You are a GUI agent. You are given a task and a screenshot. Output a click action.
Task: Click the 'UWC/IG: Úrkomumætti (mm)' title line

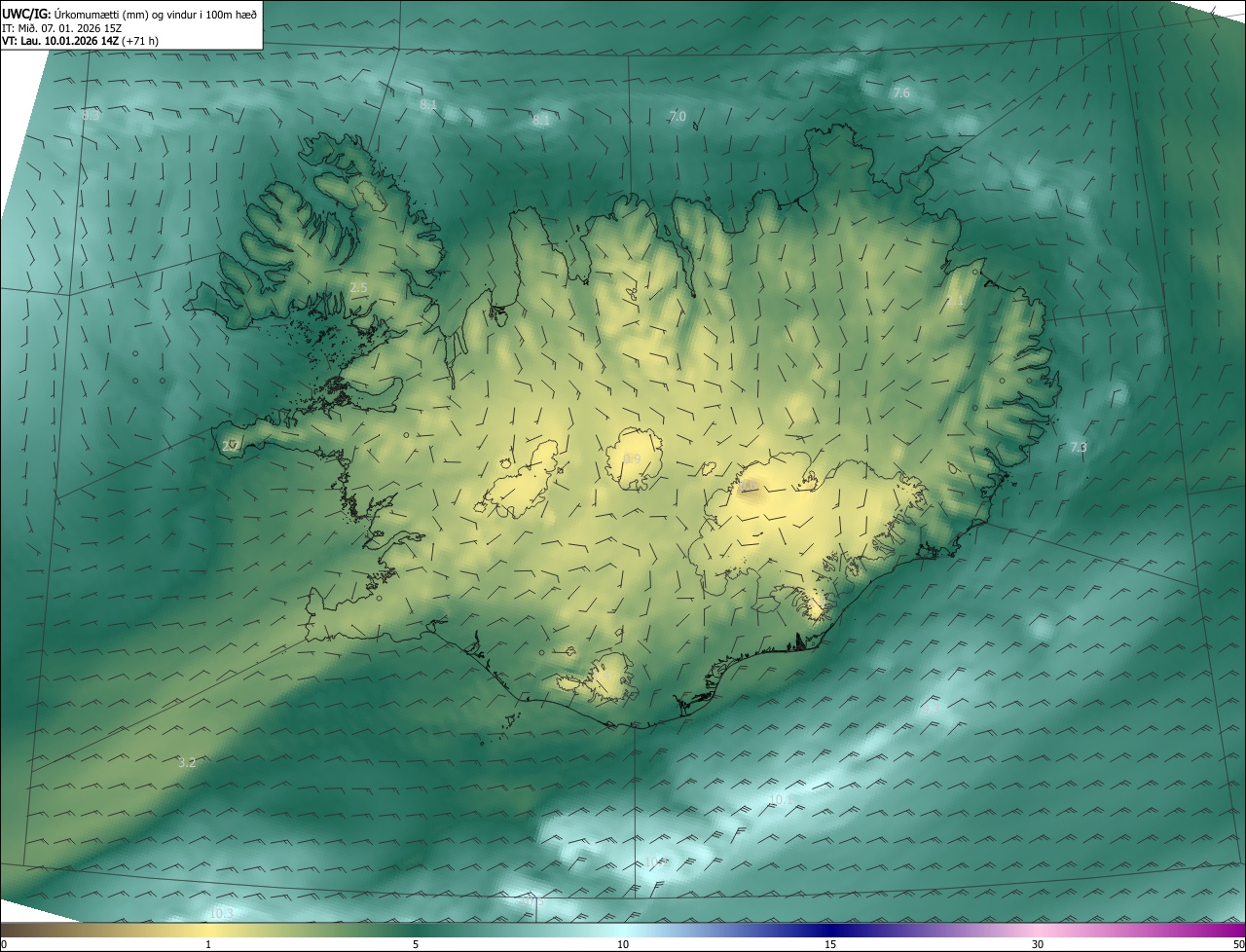click(x=129, y=13)
